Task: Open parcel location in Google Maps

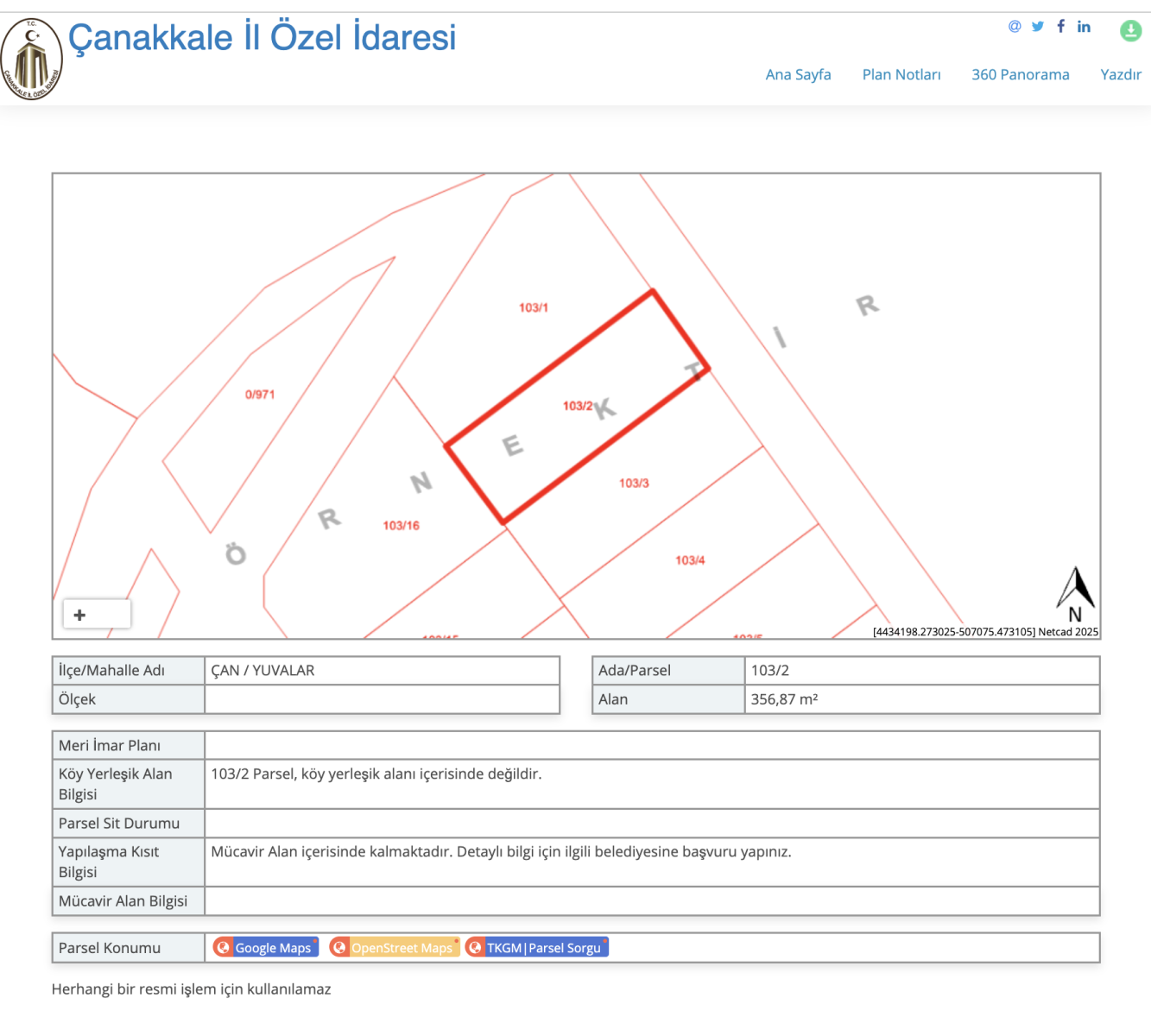Action: (266, 948)
